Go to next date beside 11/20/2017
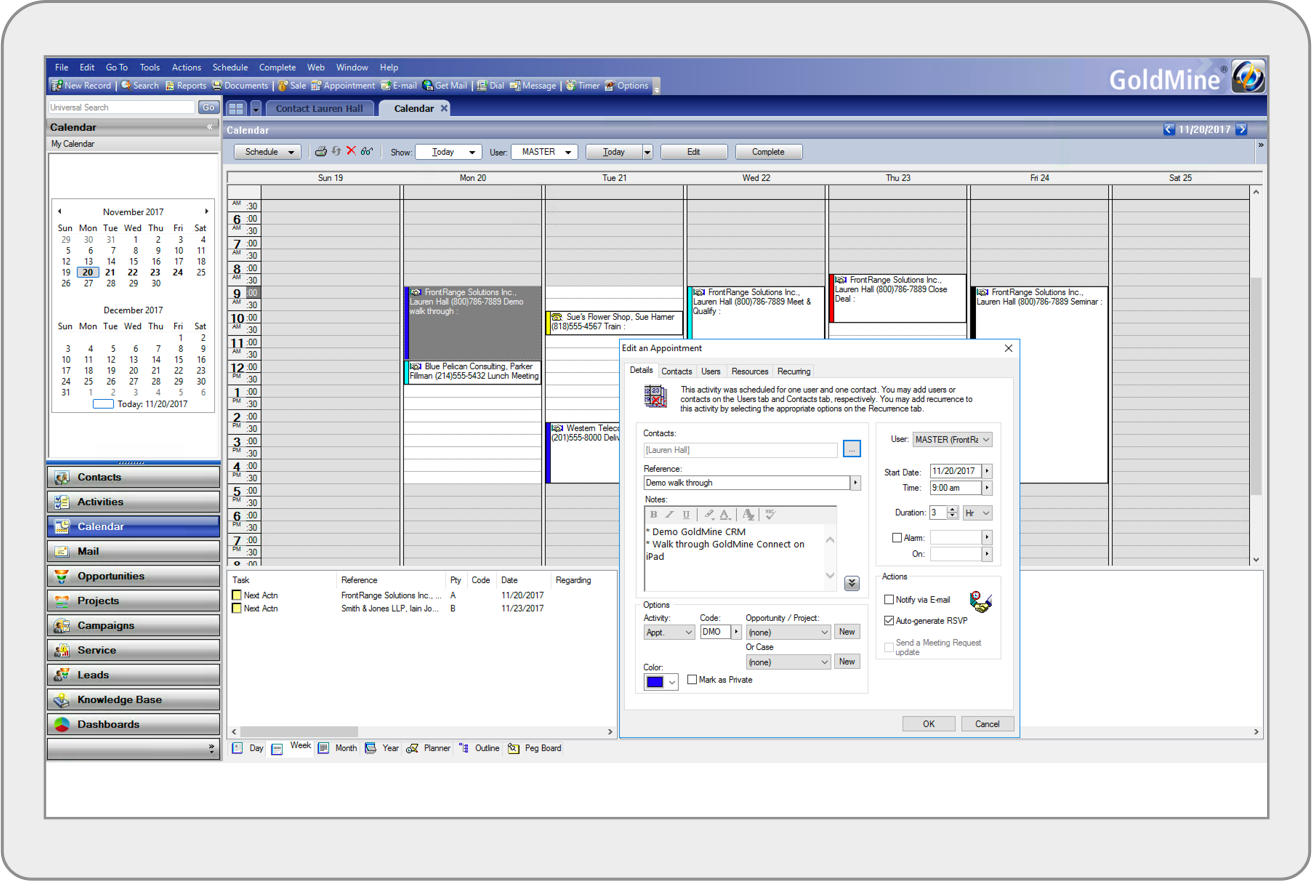The height and width of the screenshot is (881, 1312). [1242, 129]
